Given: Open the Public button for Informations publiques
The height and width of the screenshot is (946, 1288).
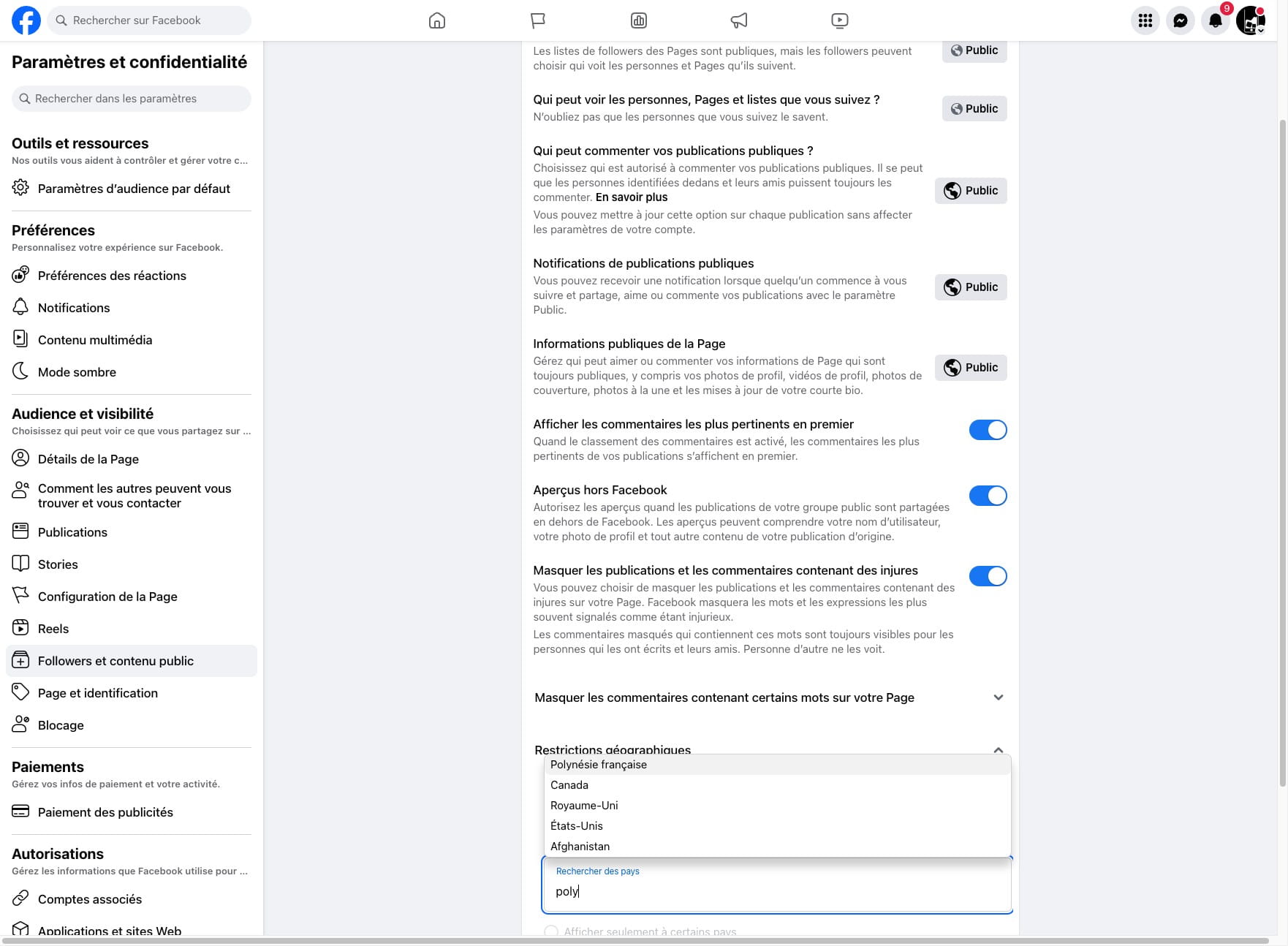Looking at the screenshot, I should [971, 368].
